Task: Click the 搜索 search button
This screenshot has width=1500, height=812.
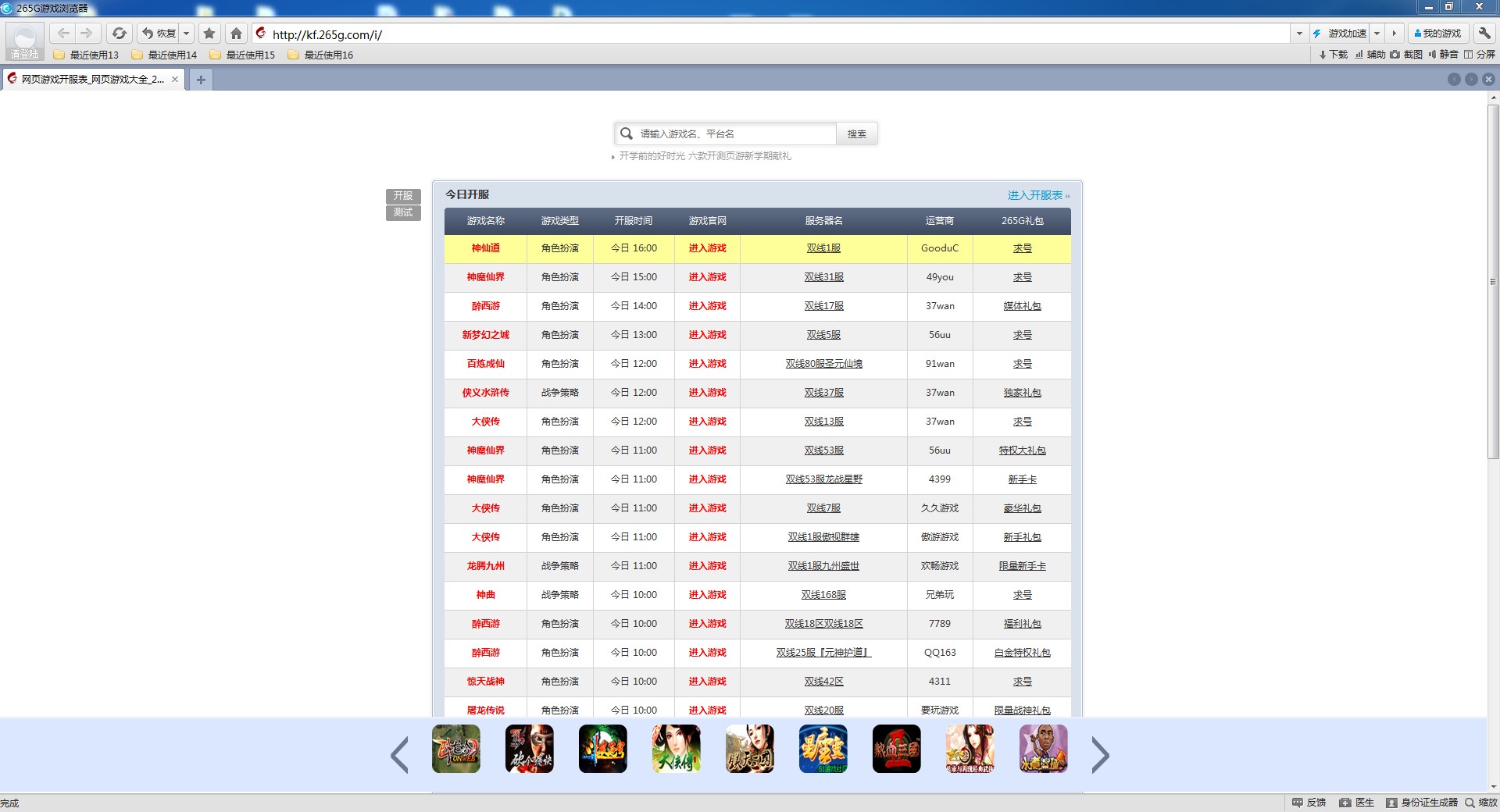Action: click(x=857, y=134)
